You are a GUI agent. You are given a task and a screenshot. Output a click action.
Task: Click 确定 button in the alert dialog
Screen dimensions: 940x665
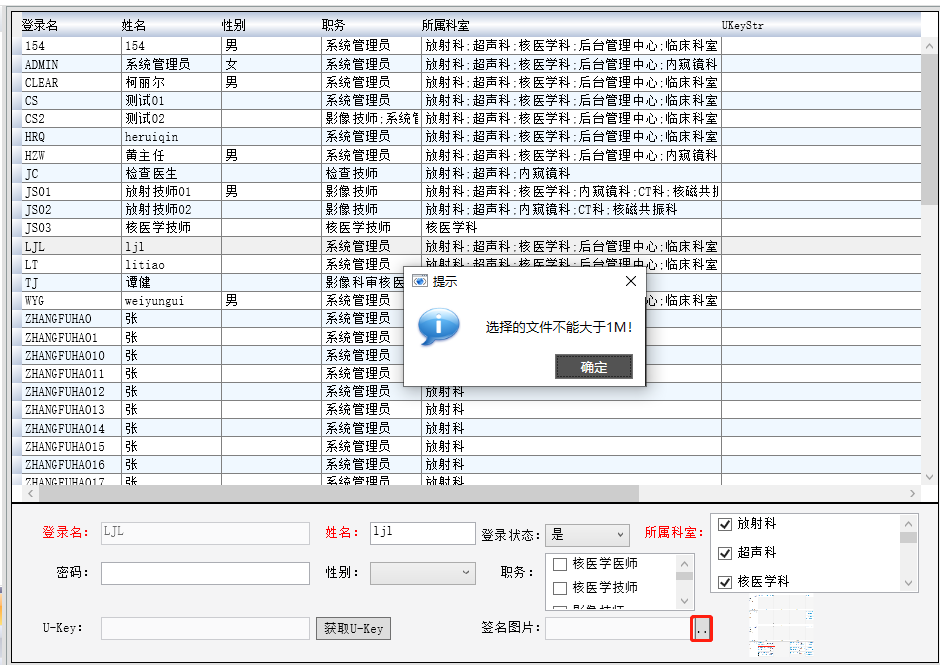pos(593,367)
